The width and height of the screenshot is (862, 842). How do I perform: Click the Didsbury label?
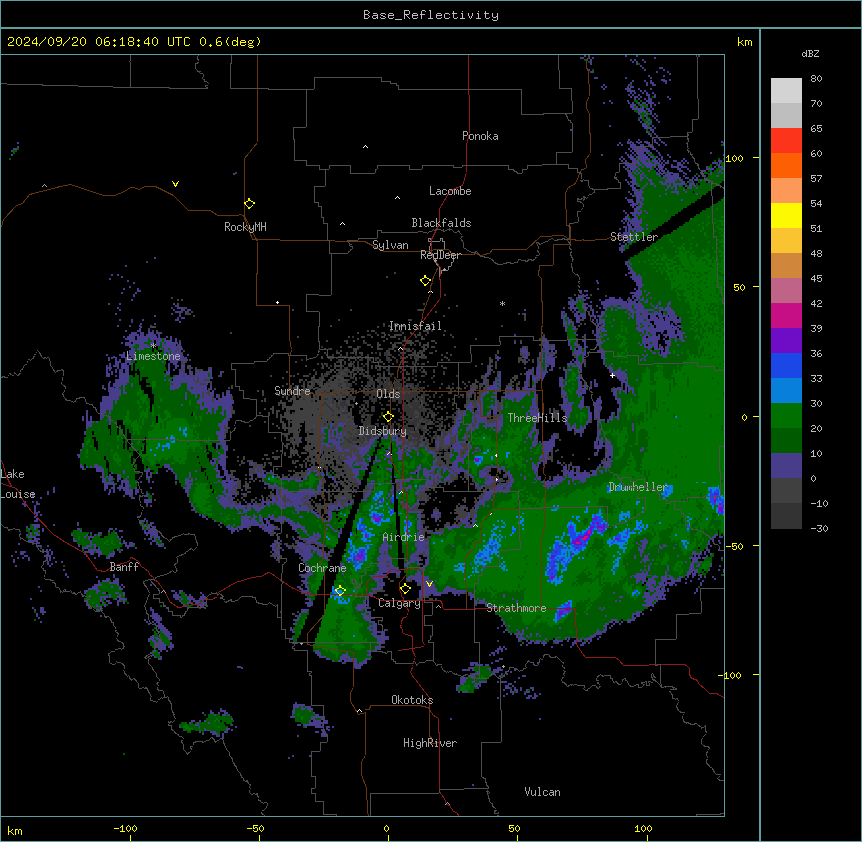(383, 431)
